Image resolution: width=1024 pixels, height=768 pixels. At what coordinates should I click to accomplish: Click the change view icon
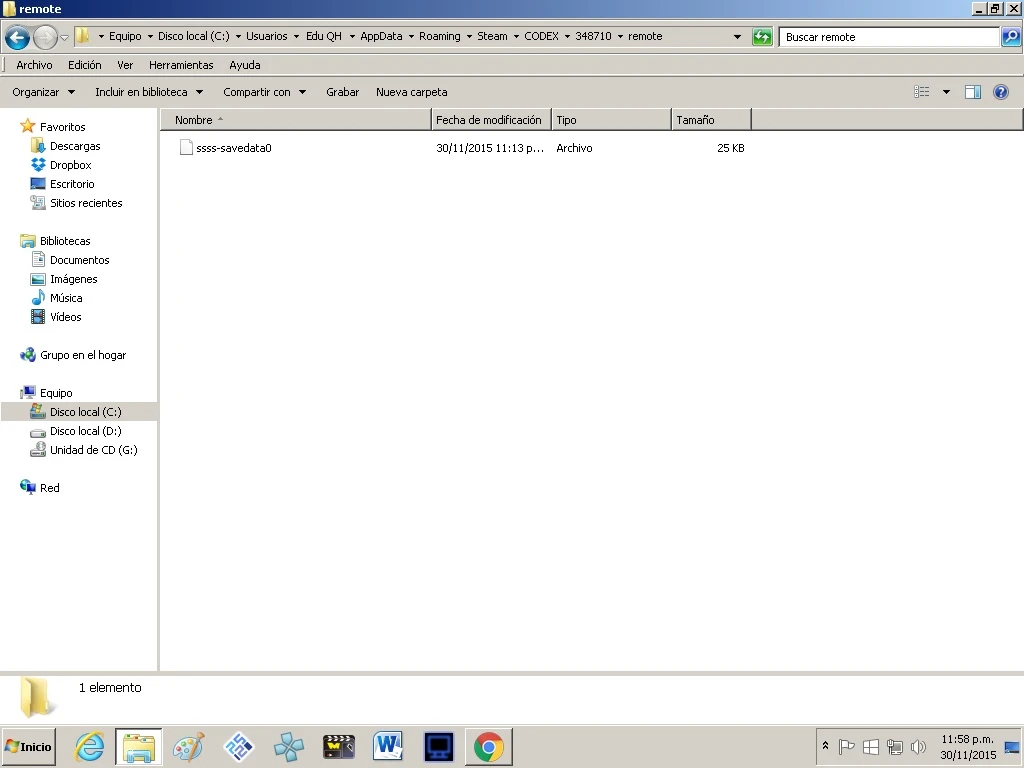point(921,92)
